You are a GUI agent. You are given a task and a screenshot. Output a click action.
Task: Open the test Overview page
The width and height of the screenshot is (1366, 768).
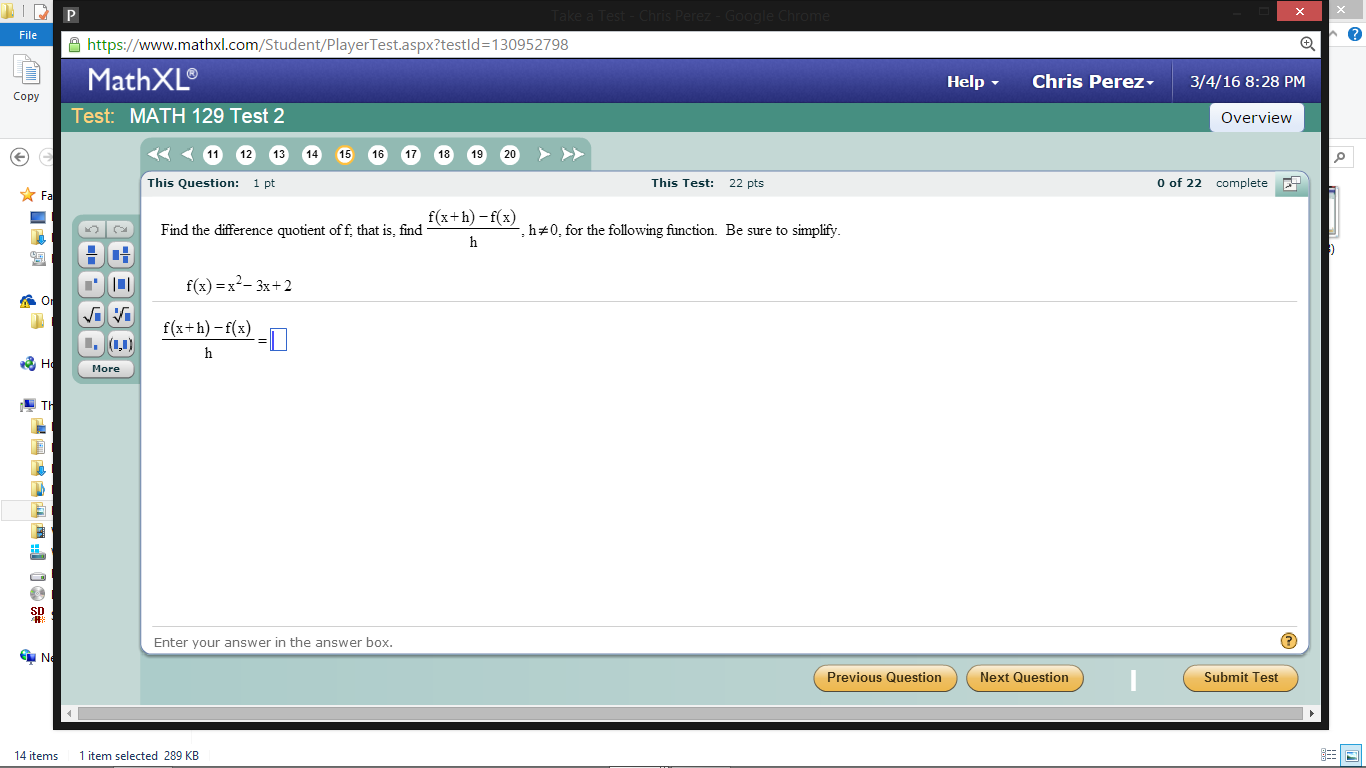(1256, 117)
